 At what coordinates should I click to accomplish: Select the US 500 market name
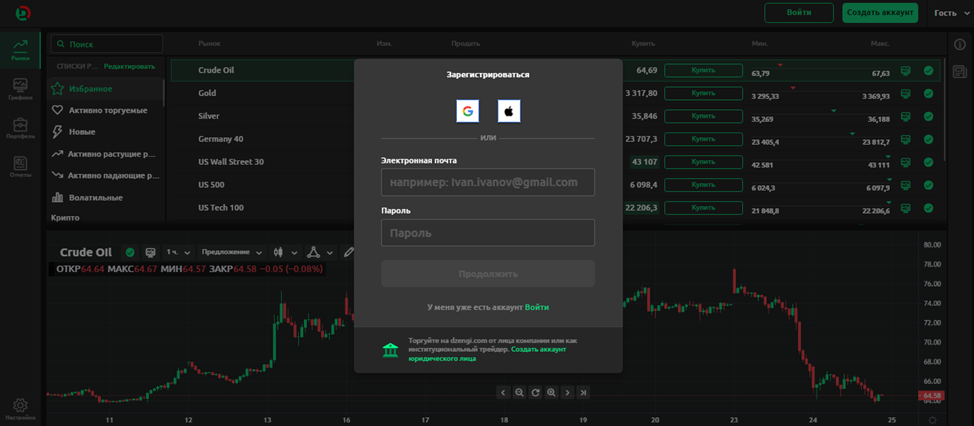[211, 185]
